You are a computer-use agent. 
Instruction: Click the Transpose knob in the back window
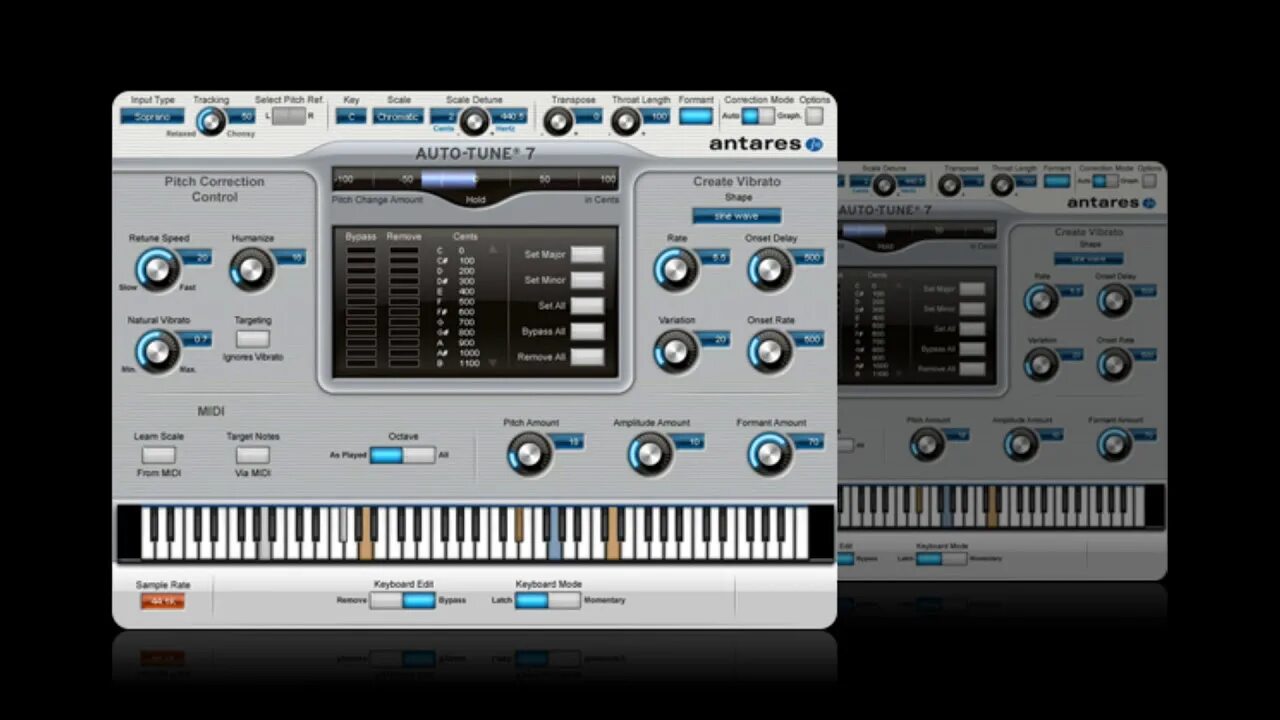949,185
